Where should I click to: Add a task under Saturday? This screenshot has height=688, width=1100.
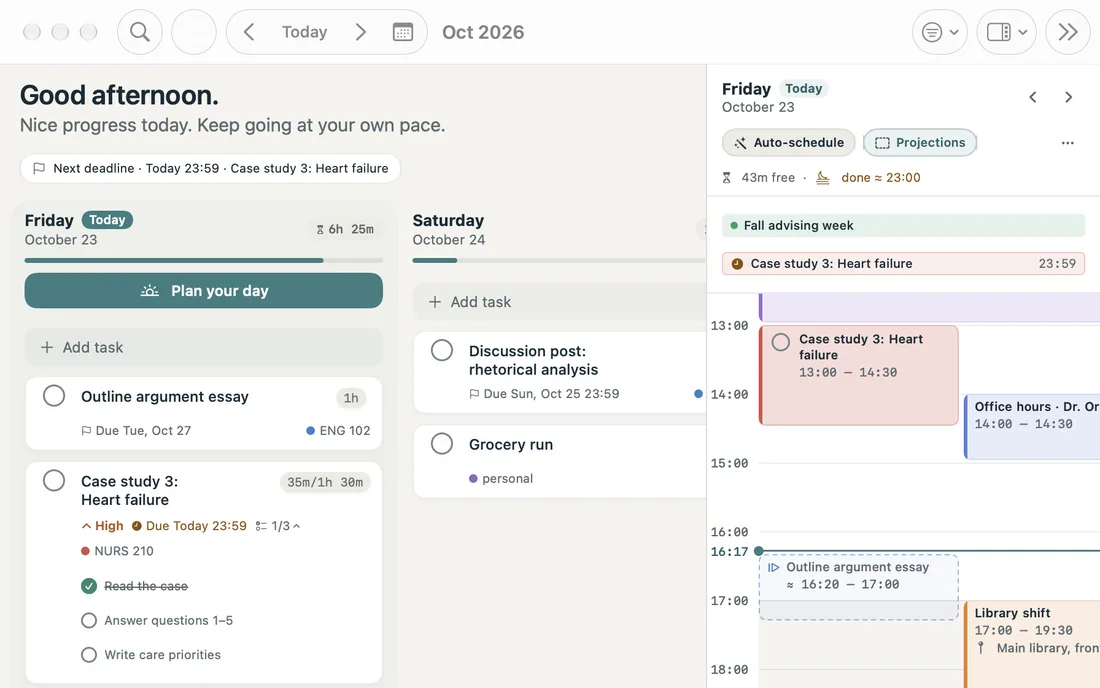pos(559,302)
